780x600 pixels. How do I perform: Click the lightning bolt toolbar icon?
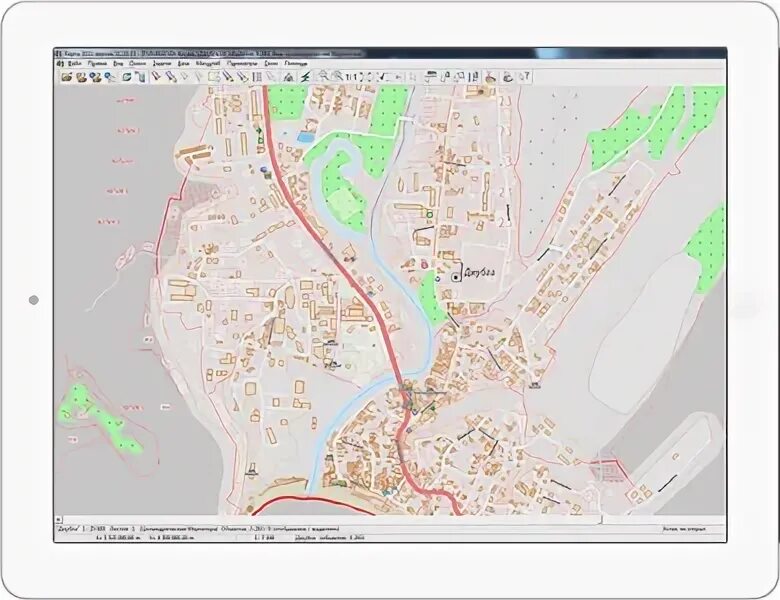pyautogui.click(x=306, y=77)
